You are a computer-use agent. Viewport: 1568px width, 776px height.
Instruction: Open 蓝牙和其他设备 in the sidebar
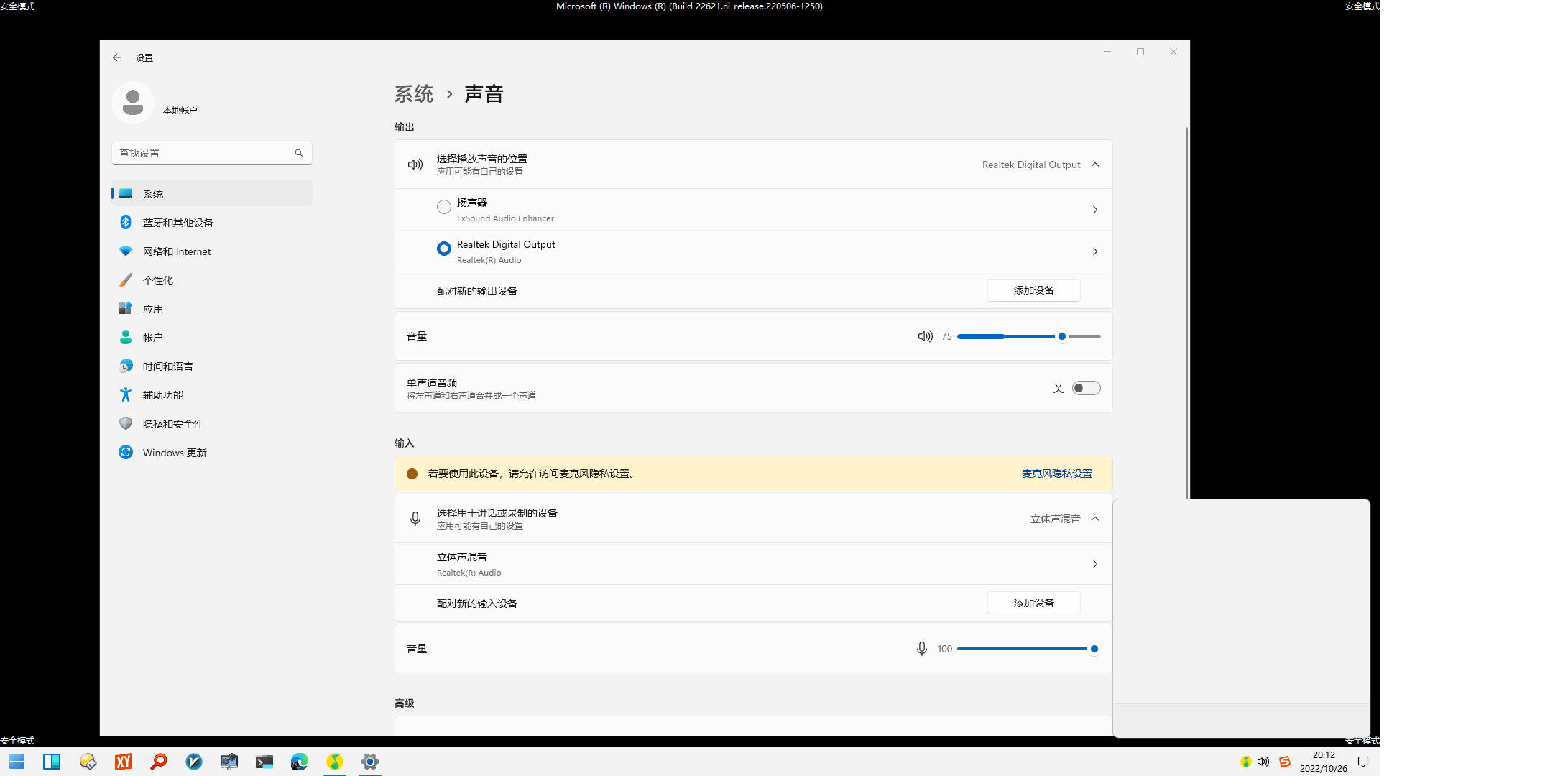coord(177,223)
